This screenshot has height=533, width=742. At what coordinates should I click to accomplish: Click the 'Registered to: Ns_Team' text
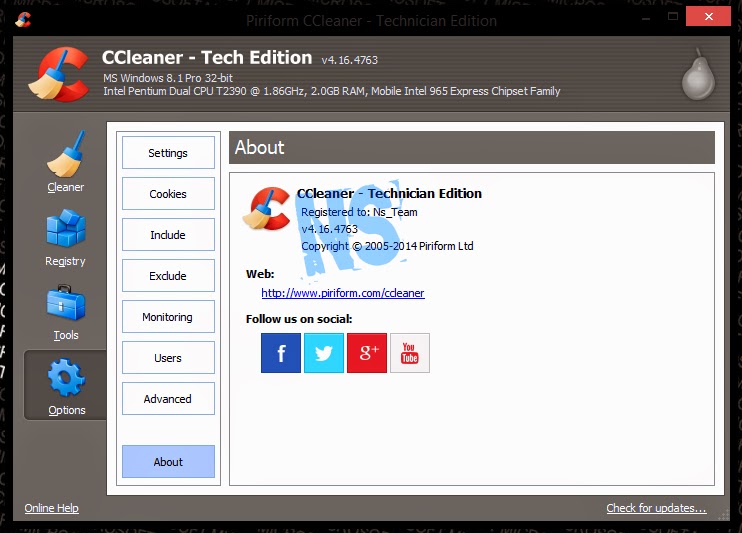click(359, 212)
